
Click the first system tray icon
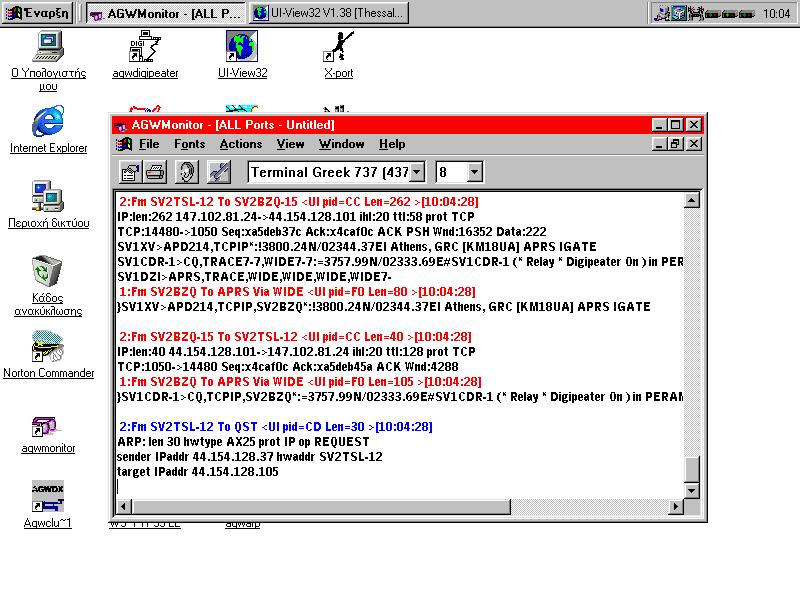pyautogui.click(x=662, y=13)
